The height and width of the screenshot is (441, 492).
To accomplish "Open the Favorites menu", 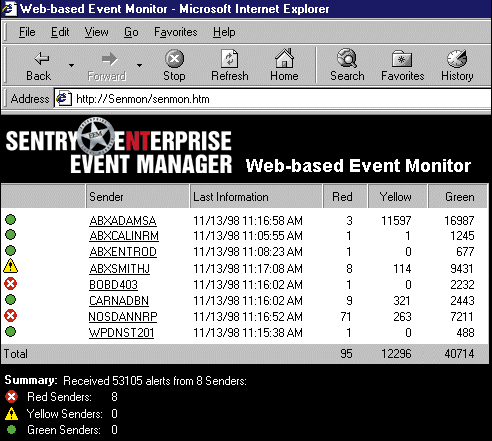I will point(176,32).
